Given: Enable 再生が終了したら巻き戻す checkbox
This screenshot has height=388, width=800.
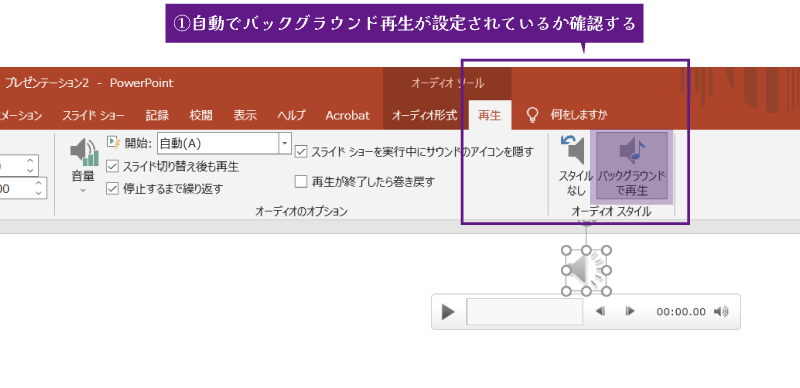Looking at the screenshot, I should pos(301,181).
